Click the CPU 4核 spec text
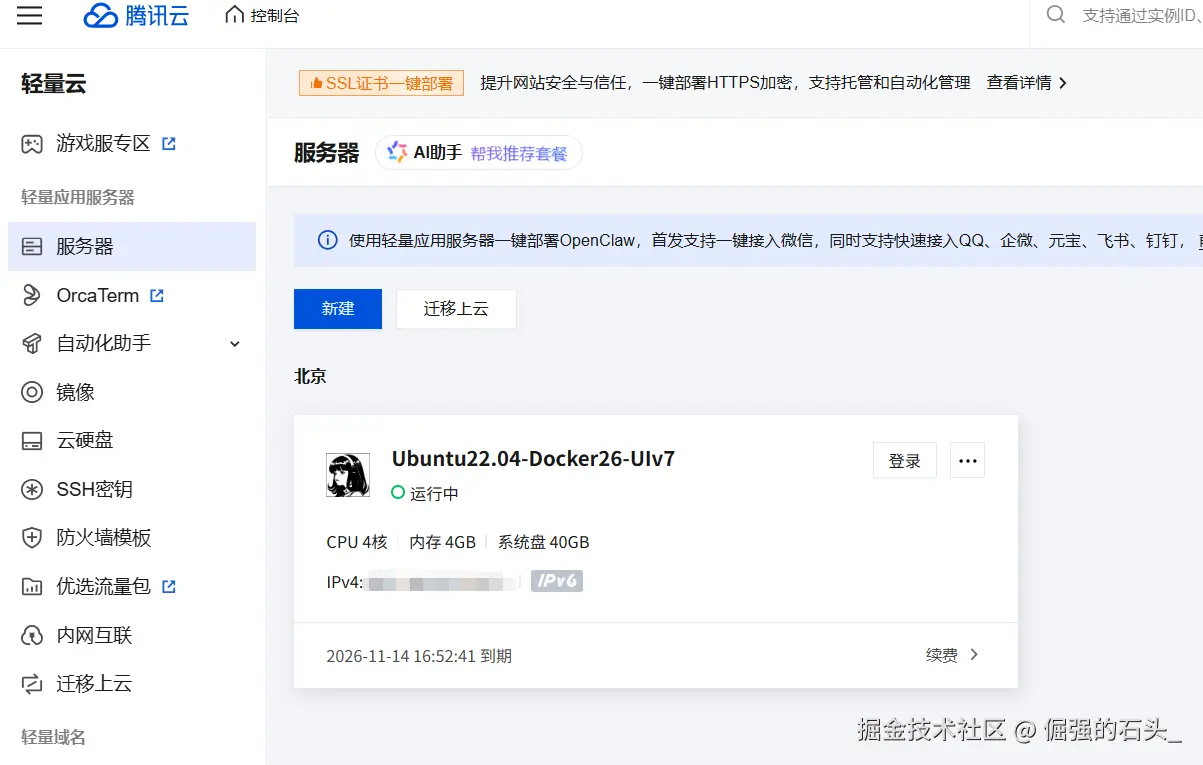The height and width of the screenshot is (765, 1203). point(357,542)
